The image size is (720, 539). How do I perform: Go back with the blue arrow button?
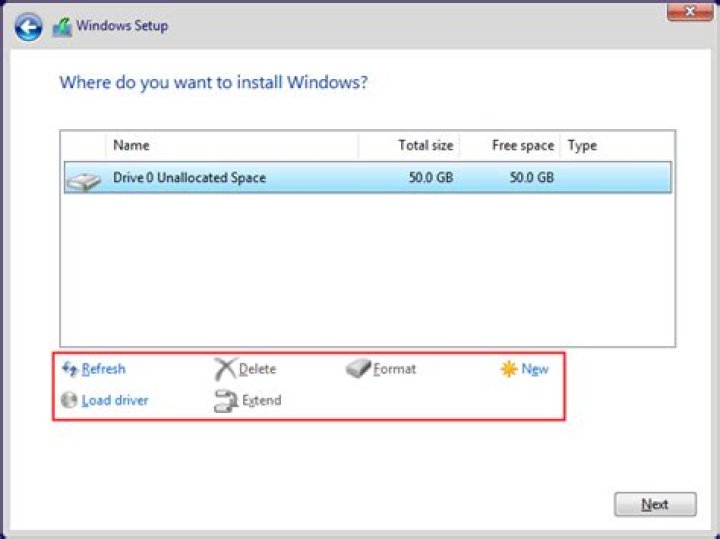[x=28, y=27]
